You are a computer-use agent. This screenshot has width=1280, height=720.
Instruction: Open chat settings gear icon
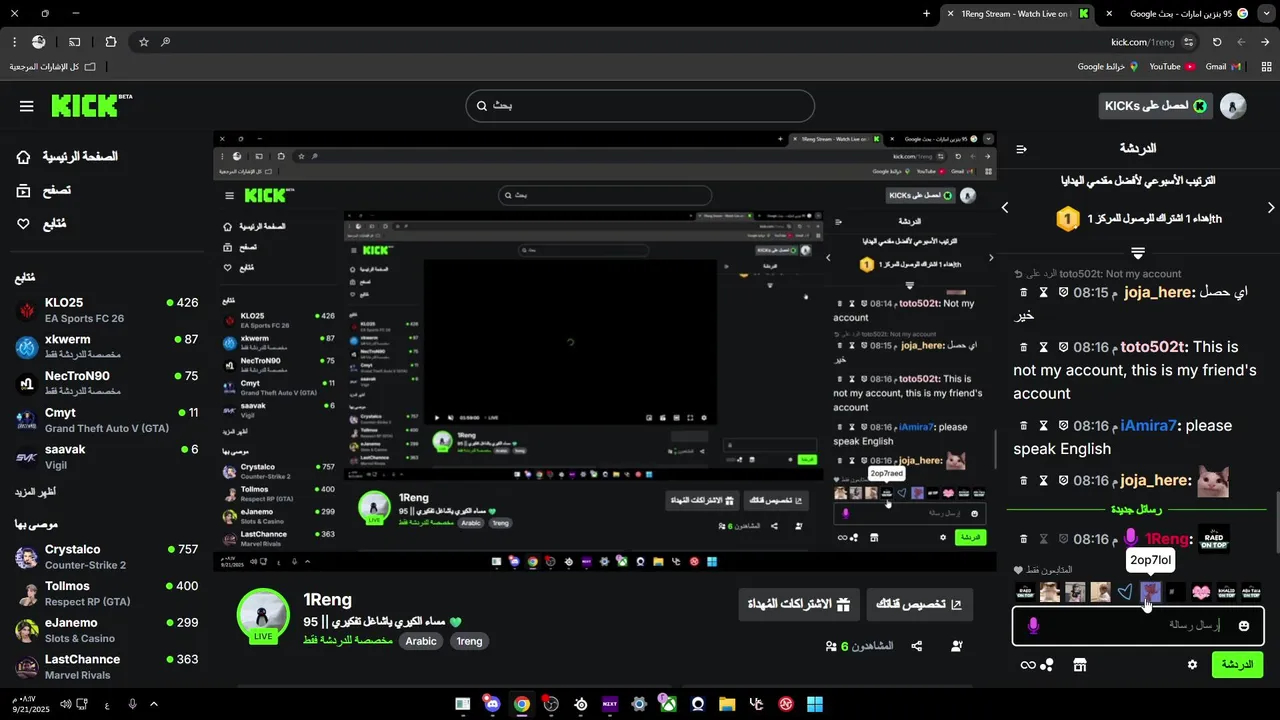pyautogui.click(x=1192, y=665)
